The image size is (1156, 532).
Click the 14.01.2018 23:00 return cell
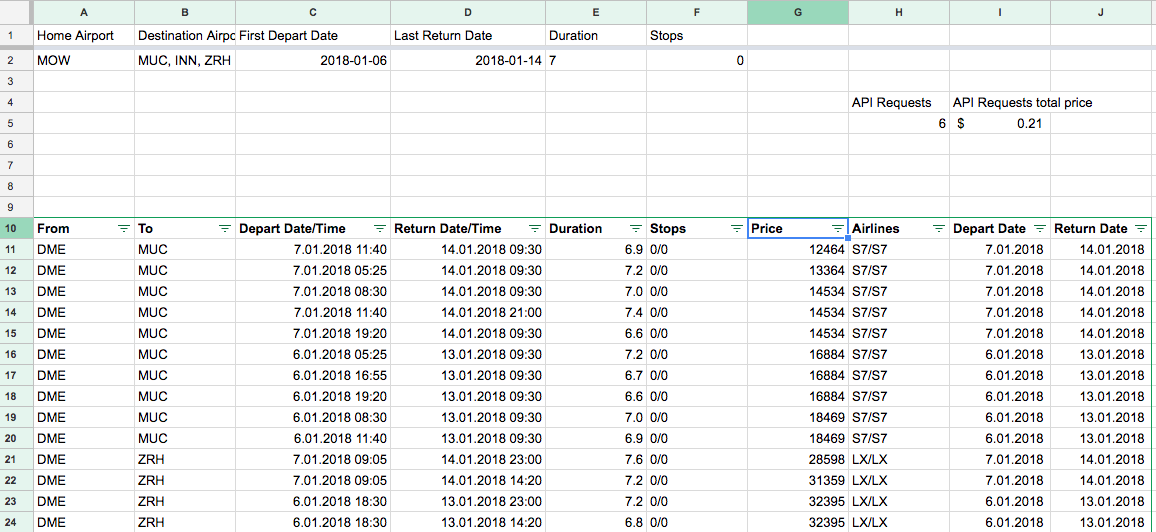coord(468,459)
